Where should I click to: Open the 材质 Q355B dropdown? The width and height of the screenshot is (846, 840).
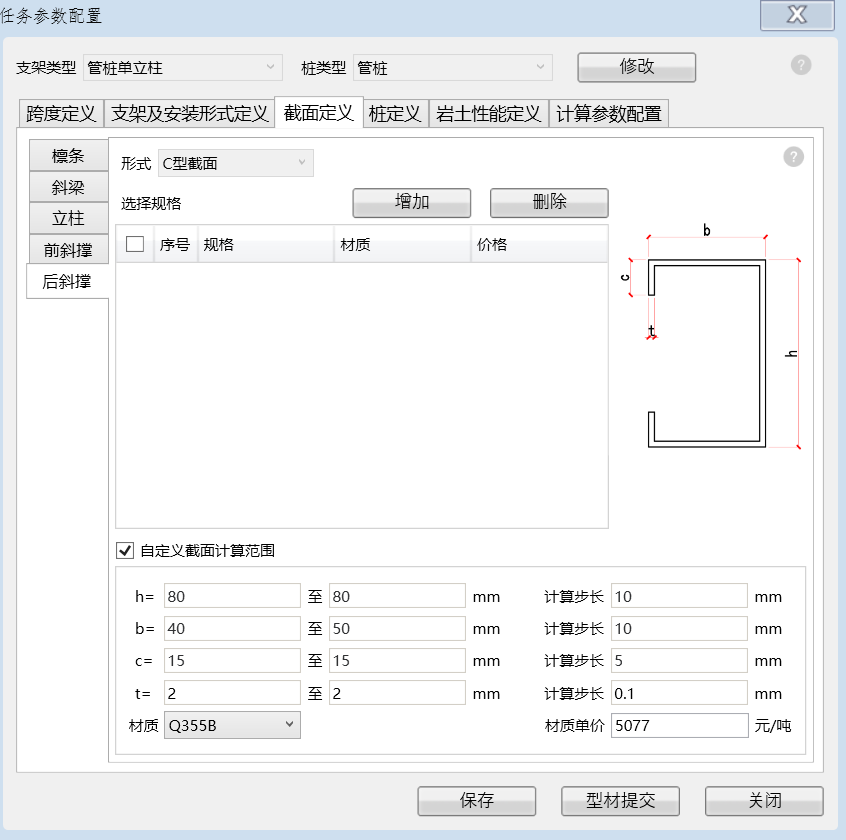click(232, 725)
